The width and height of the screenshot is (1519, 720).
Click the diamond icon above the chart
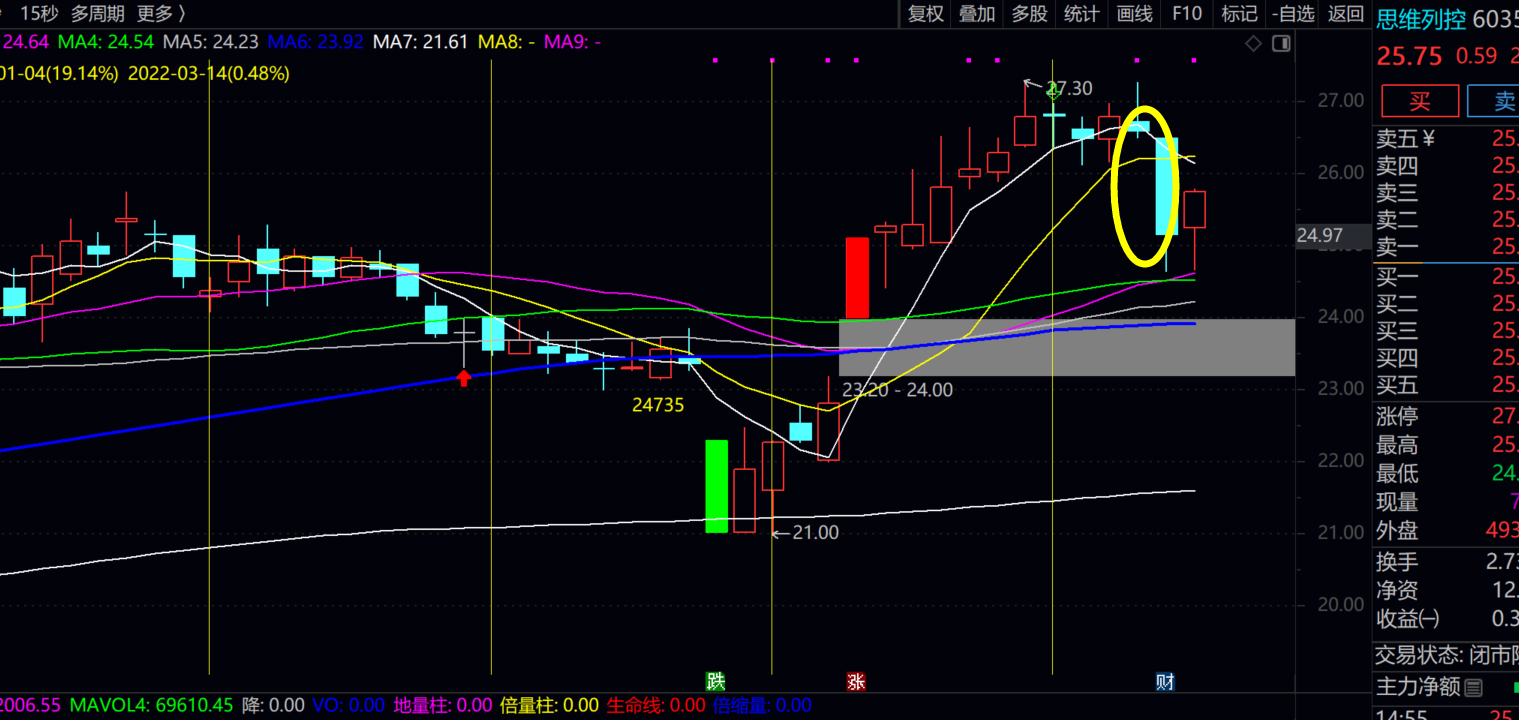(x=1253, y=43)
